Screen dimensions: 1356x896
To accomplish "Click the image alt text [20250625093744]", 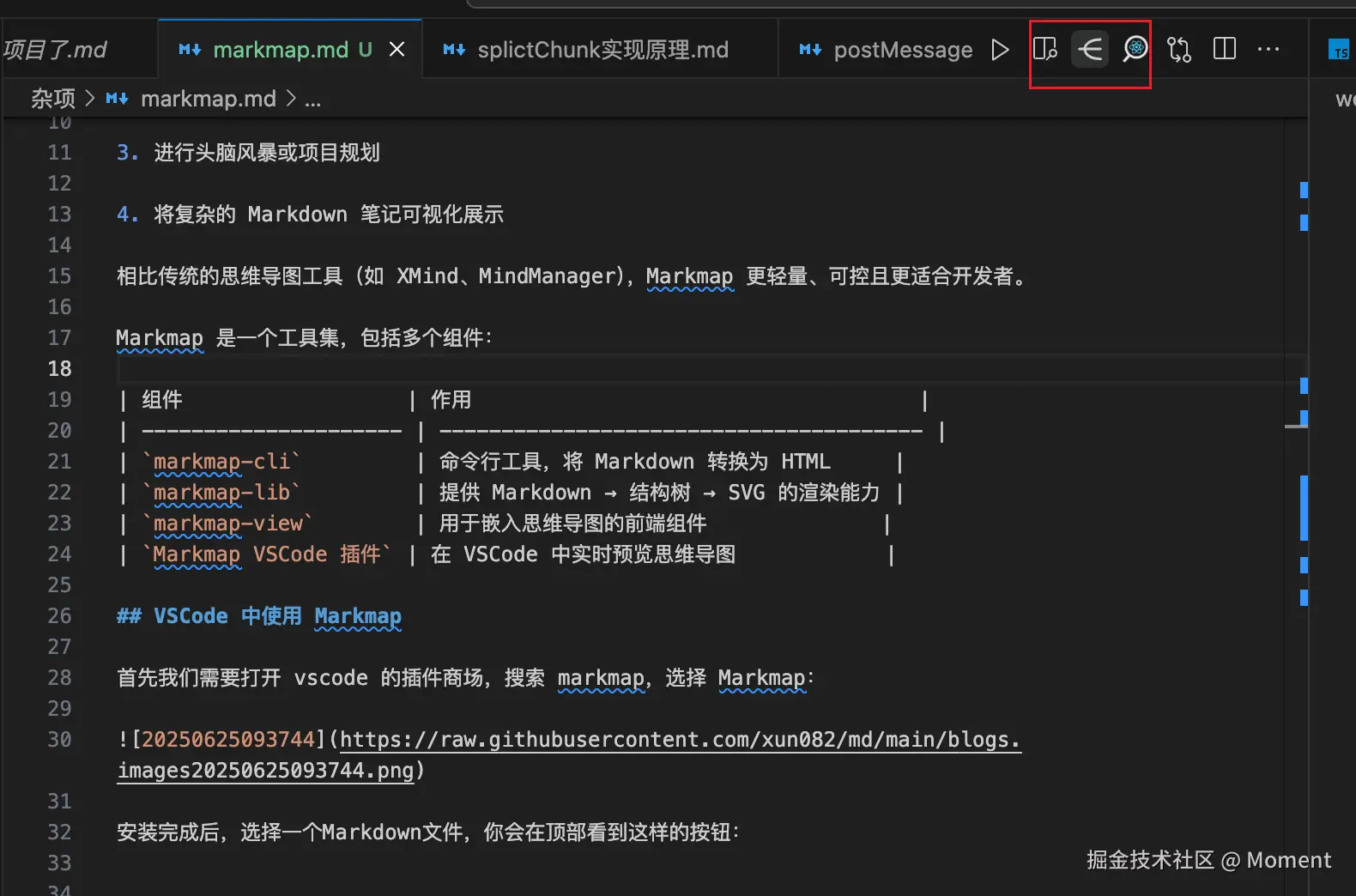I will (x=229, y=740).
